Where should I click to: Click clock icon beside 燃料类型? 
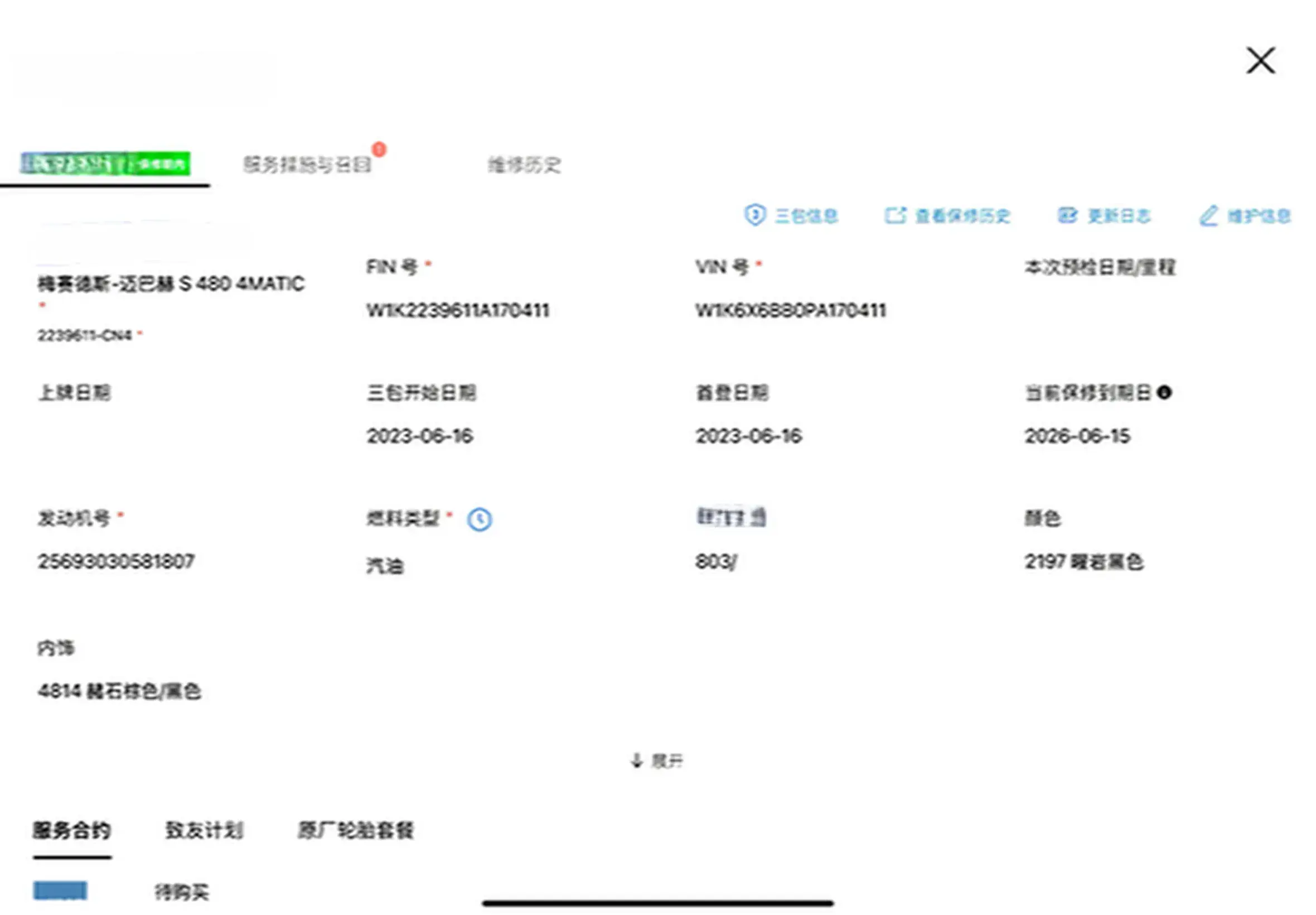pyautogui.click(x=479, y=519)
